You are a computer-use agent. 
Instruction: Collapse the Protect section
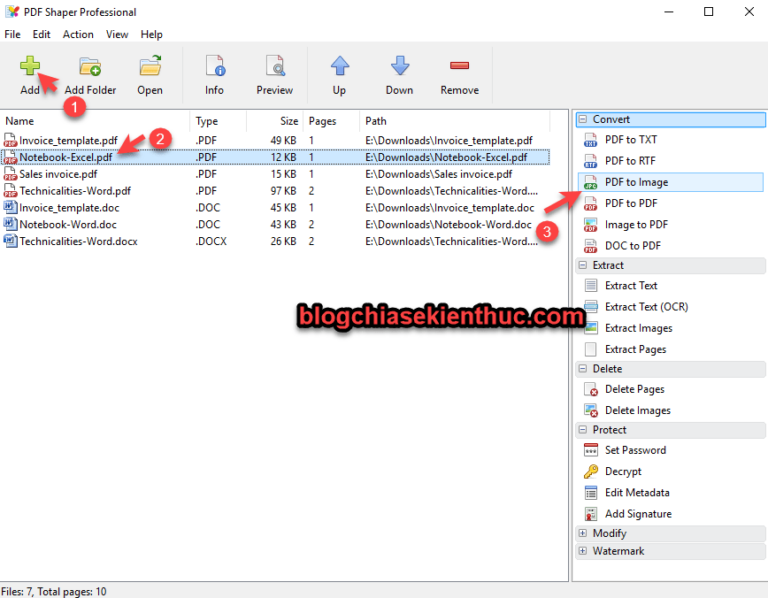pyautogui.click(x=582, y=430)
